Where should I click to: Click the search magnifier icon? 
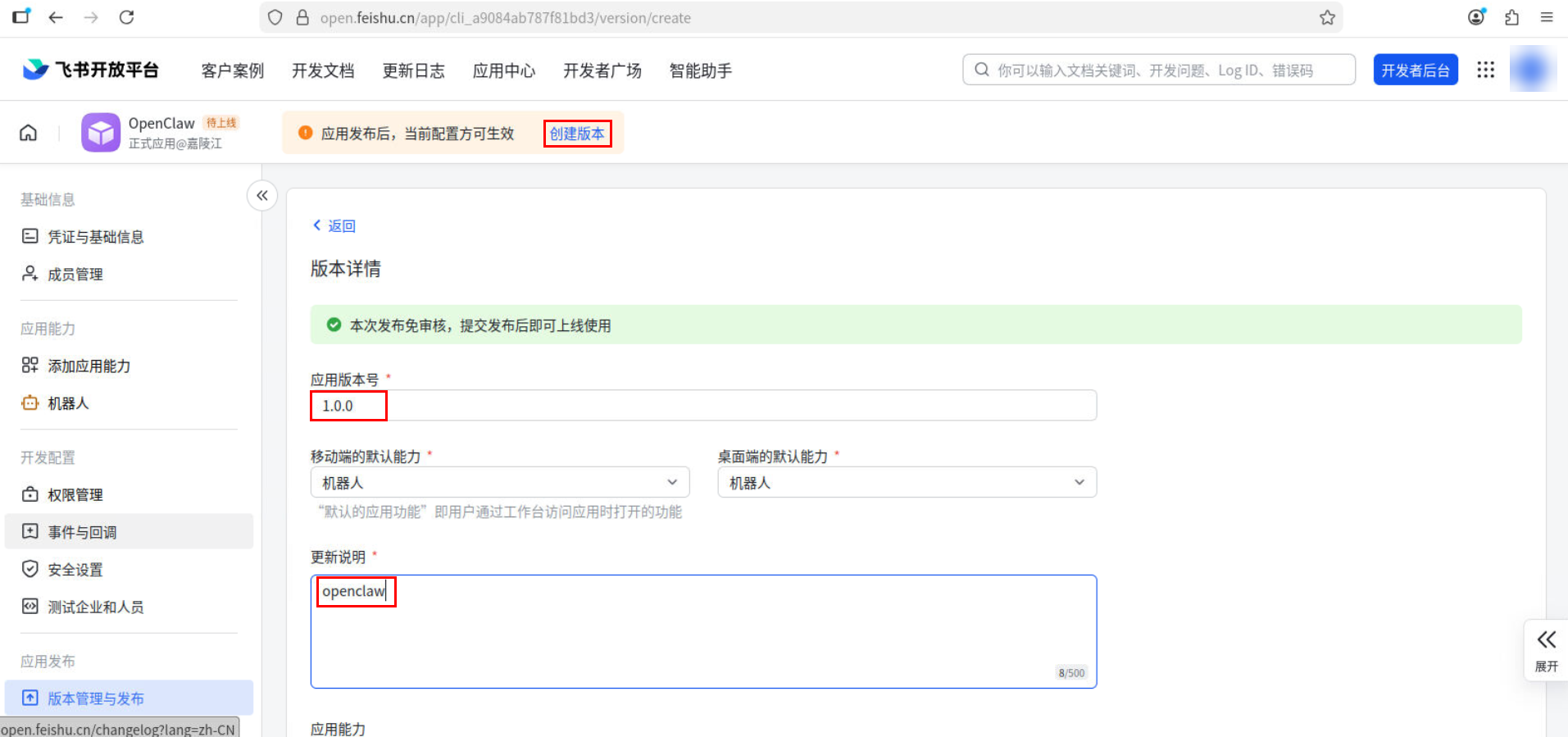pos(981,70)
